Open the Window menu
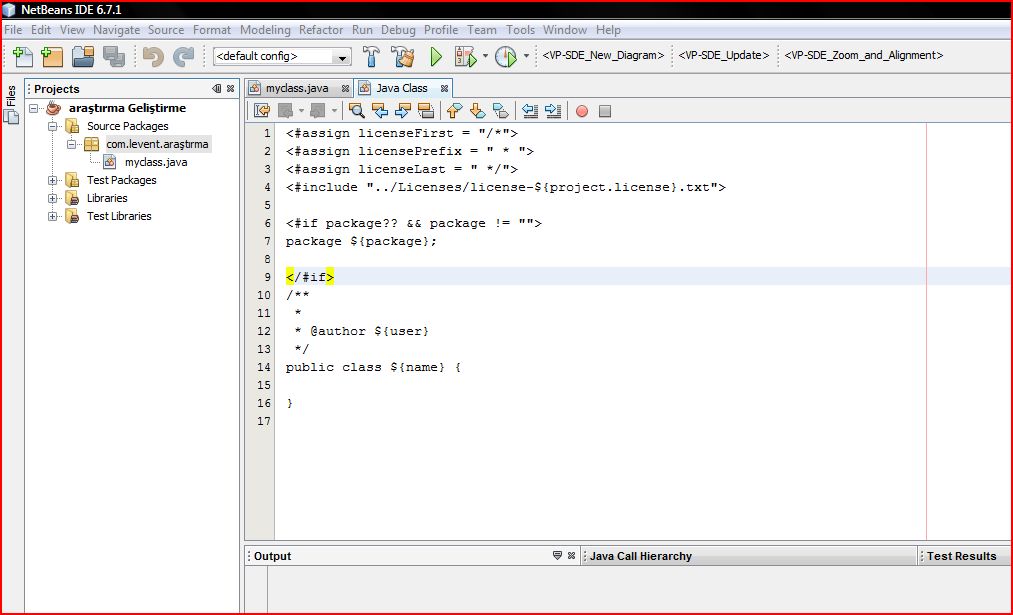1013x615 pixels. pyautogui.click(x=565, y=30)
